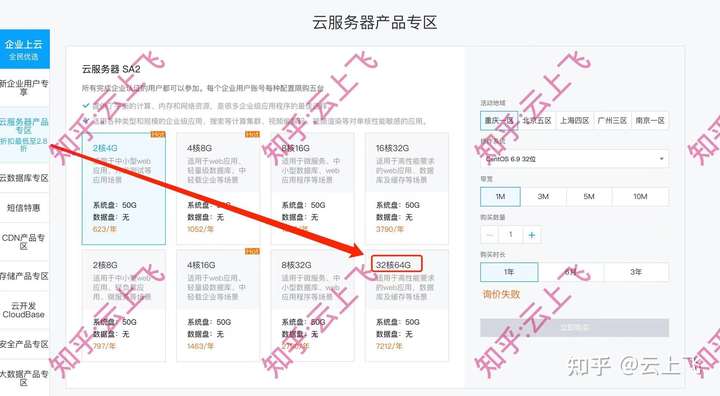Click the Hot badge on 2核4G card
Image resolution: width=720 pixels, height=396 pixels.
pyautogui.click(x=158, y=135)
